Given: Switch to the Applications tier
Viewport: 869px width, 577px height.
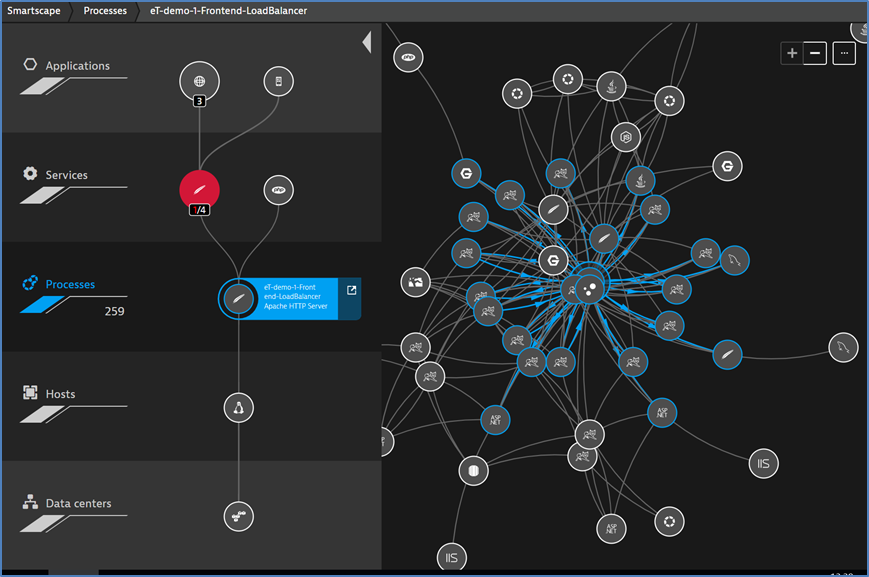Looking at the screenshot, I should pos(77,66).
